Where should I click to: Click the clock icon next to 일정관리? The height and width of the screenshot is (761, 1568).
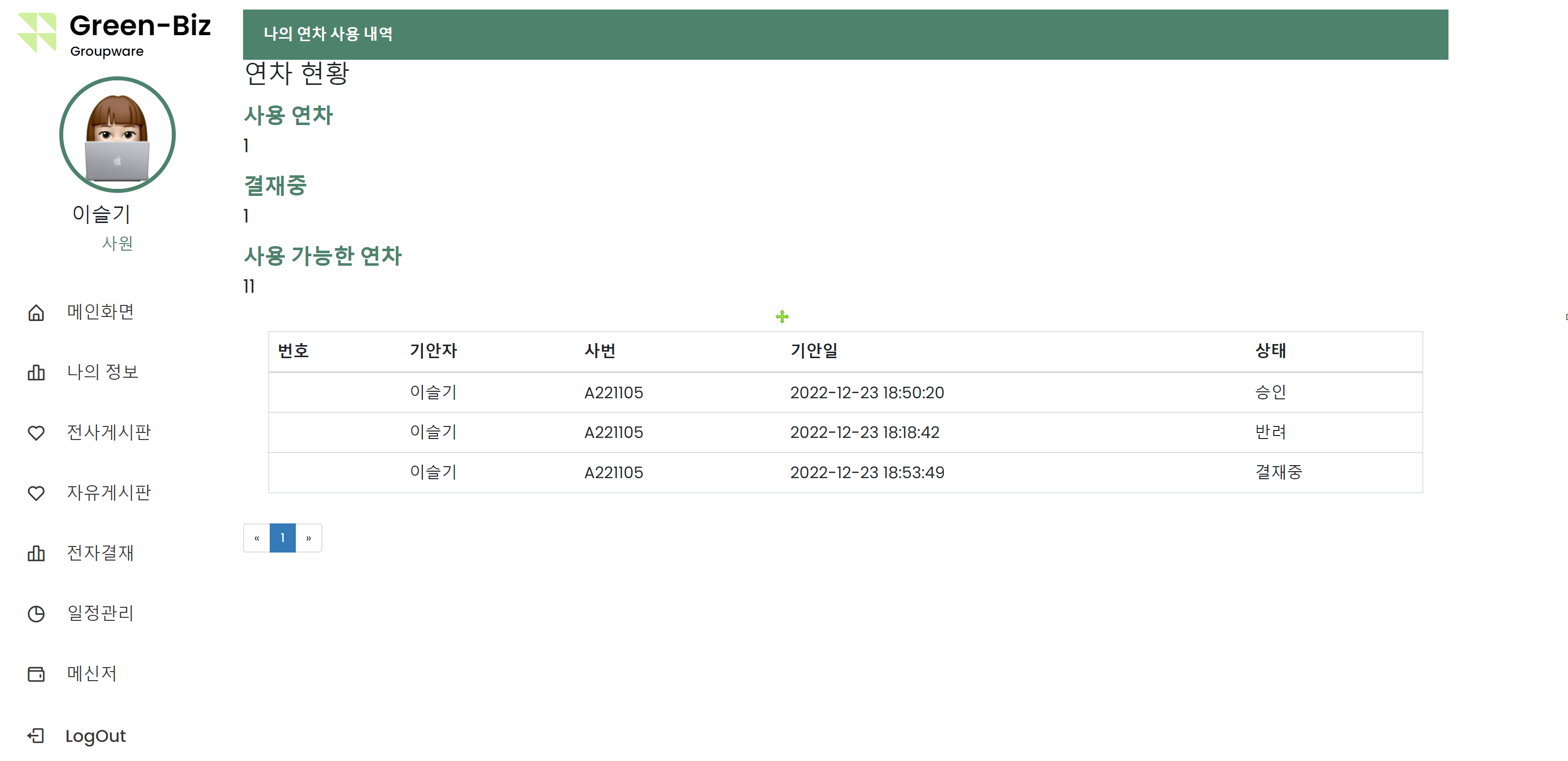click(x=37, y=614)
